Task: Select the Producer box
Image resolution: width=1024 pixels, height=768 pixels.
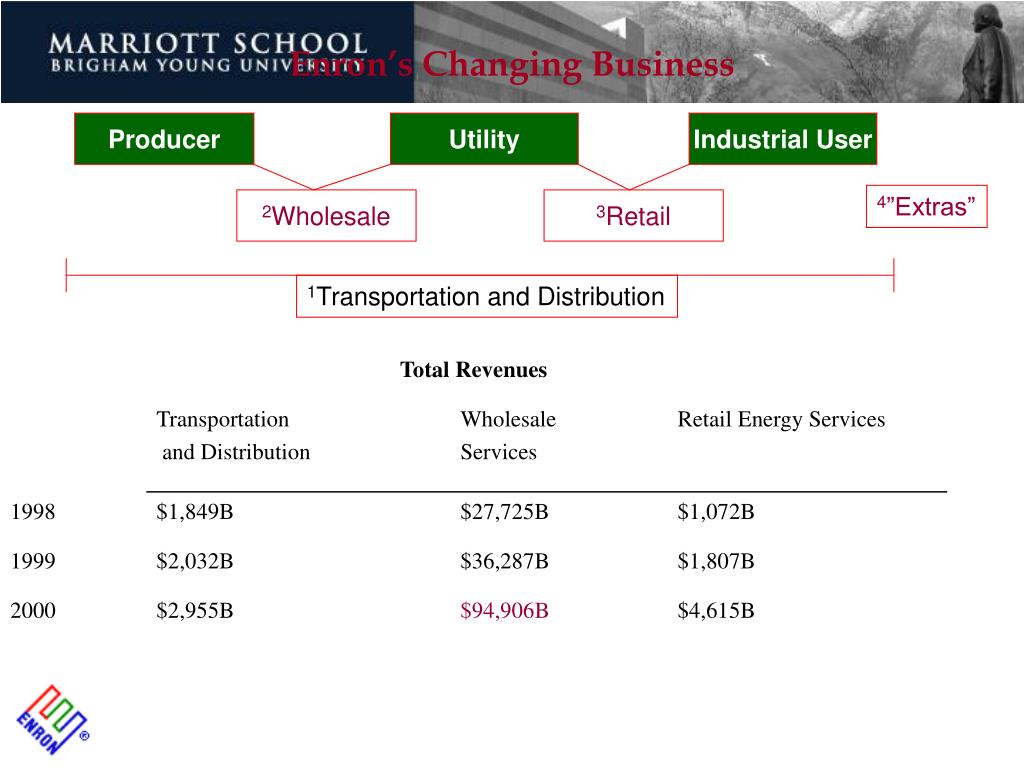Action: [164, 139]
